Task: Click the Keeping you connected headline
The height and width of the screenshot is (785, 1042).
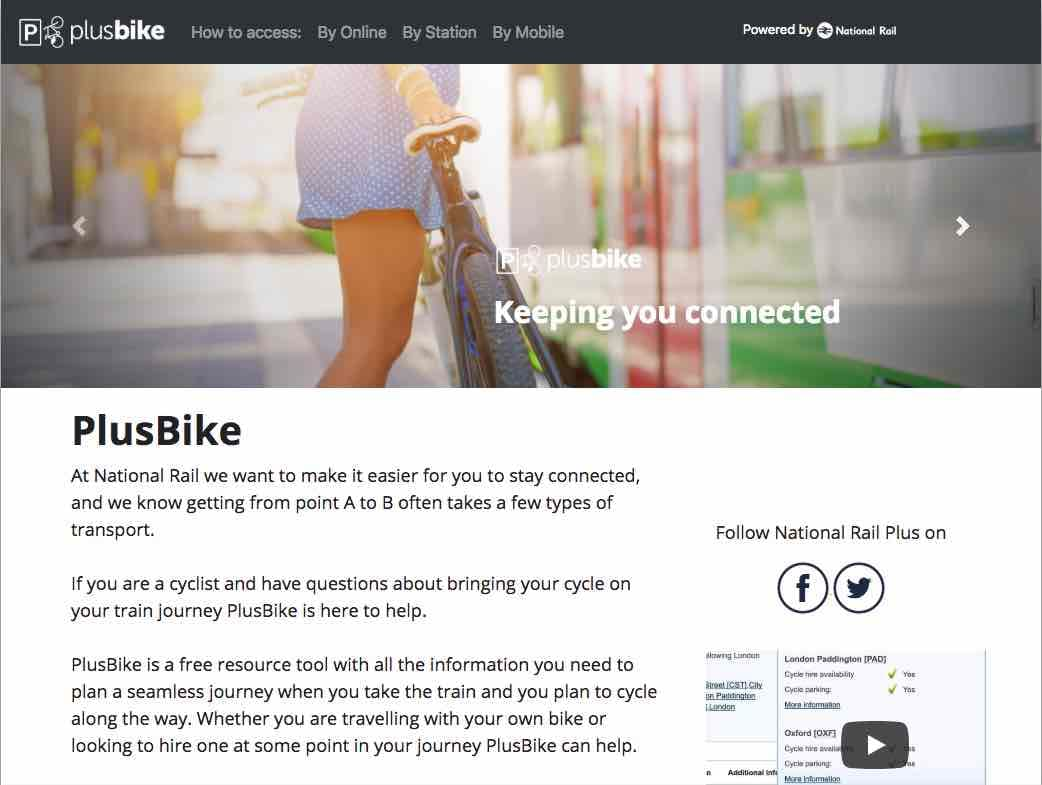Action: click(x=667, y=312)
